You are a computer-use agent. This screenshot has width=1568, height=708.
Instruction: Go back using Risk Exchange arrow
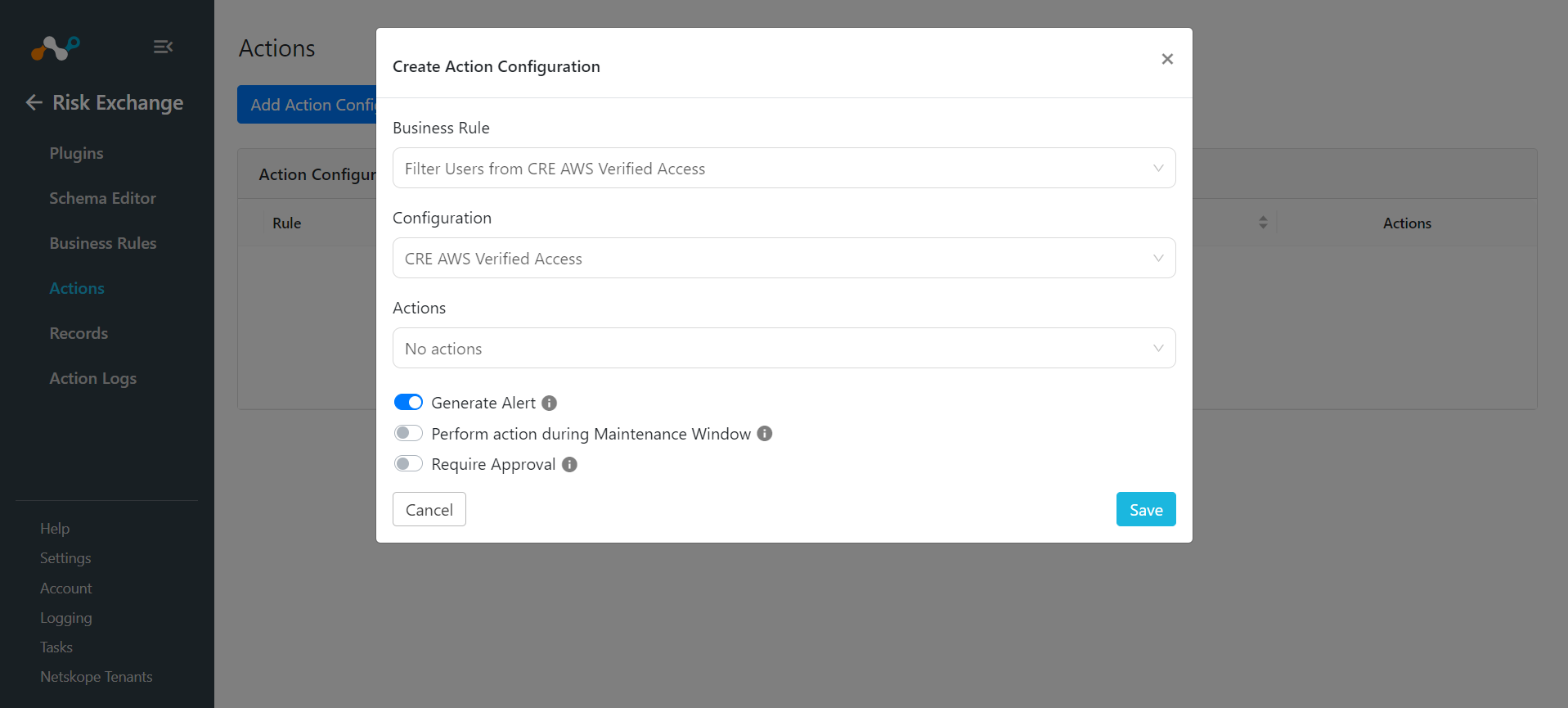pos(34,102)
